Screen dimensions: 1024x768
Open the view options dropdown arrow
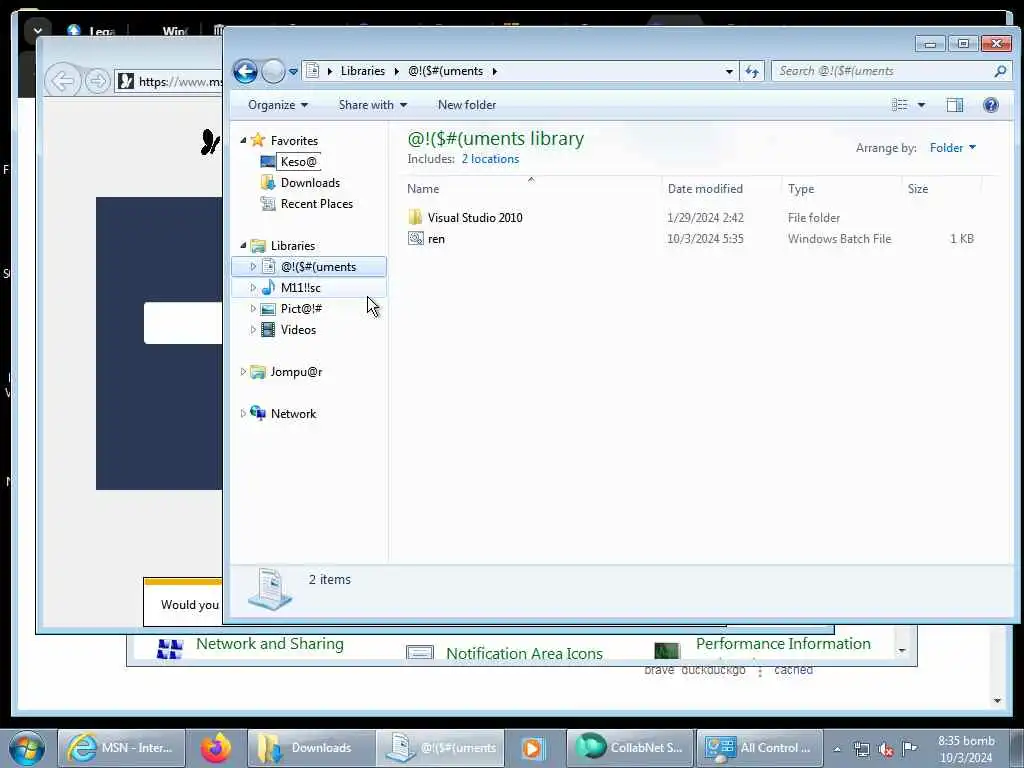(921, 105)
